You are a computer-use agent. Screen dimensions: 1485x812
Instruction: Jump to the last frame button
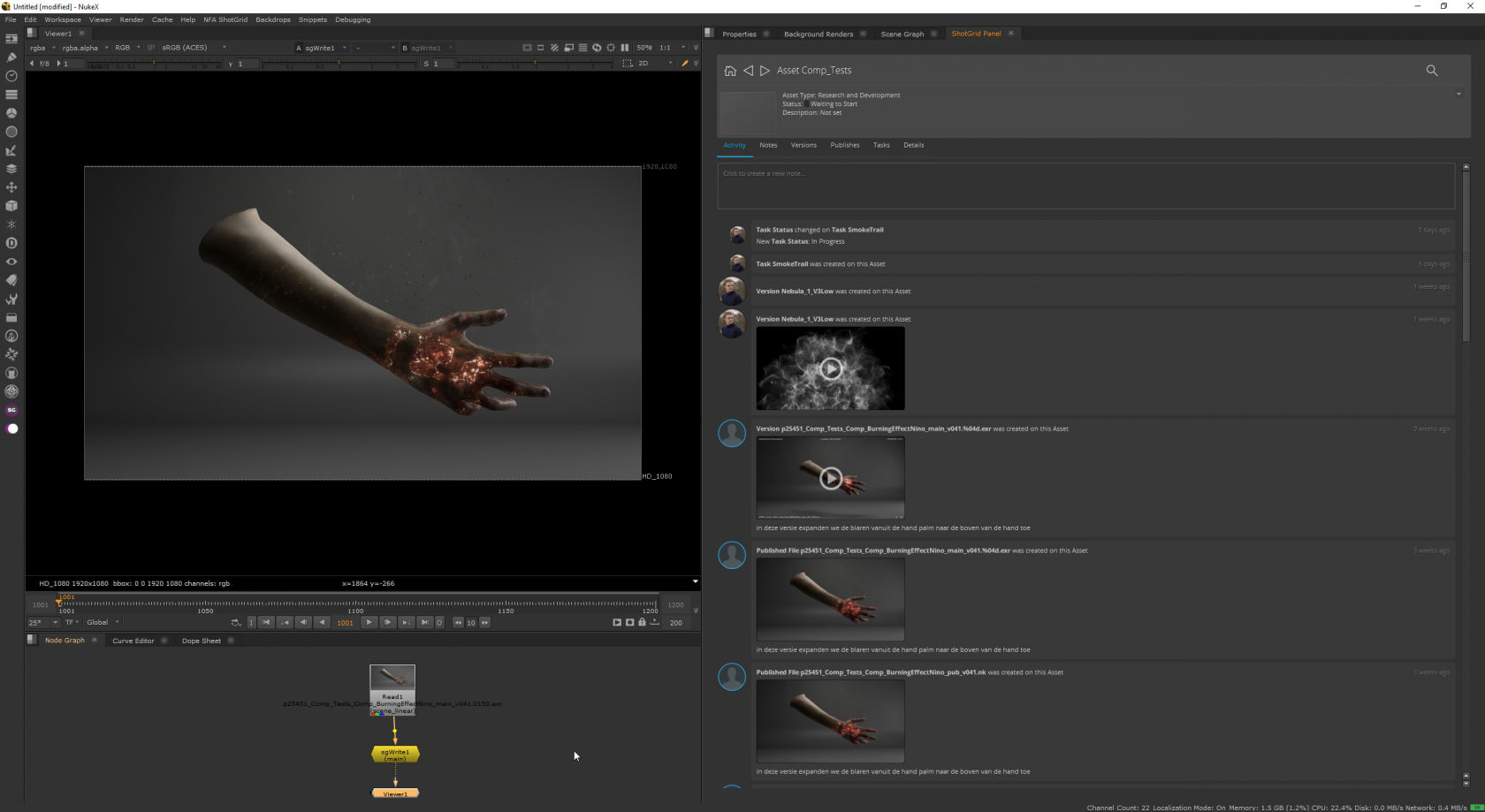[x=424, y=623]
